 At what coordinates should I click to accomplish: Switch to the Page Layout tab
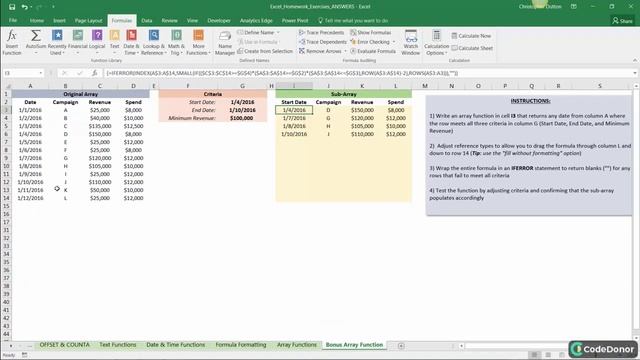tap(89, 20)
